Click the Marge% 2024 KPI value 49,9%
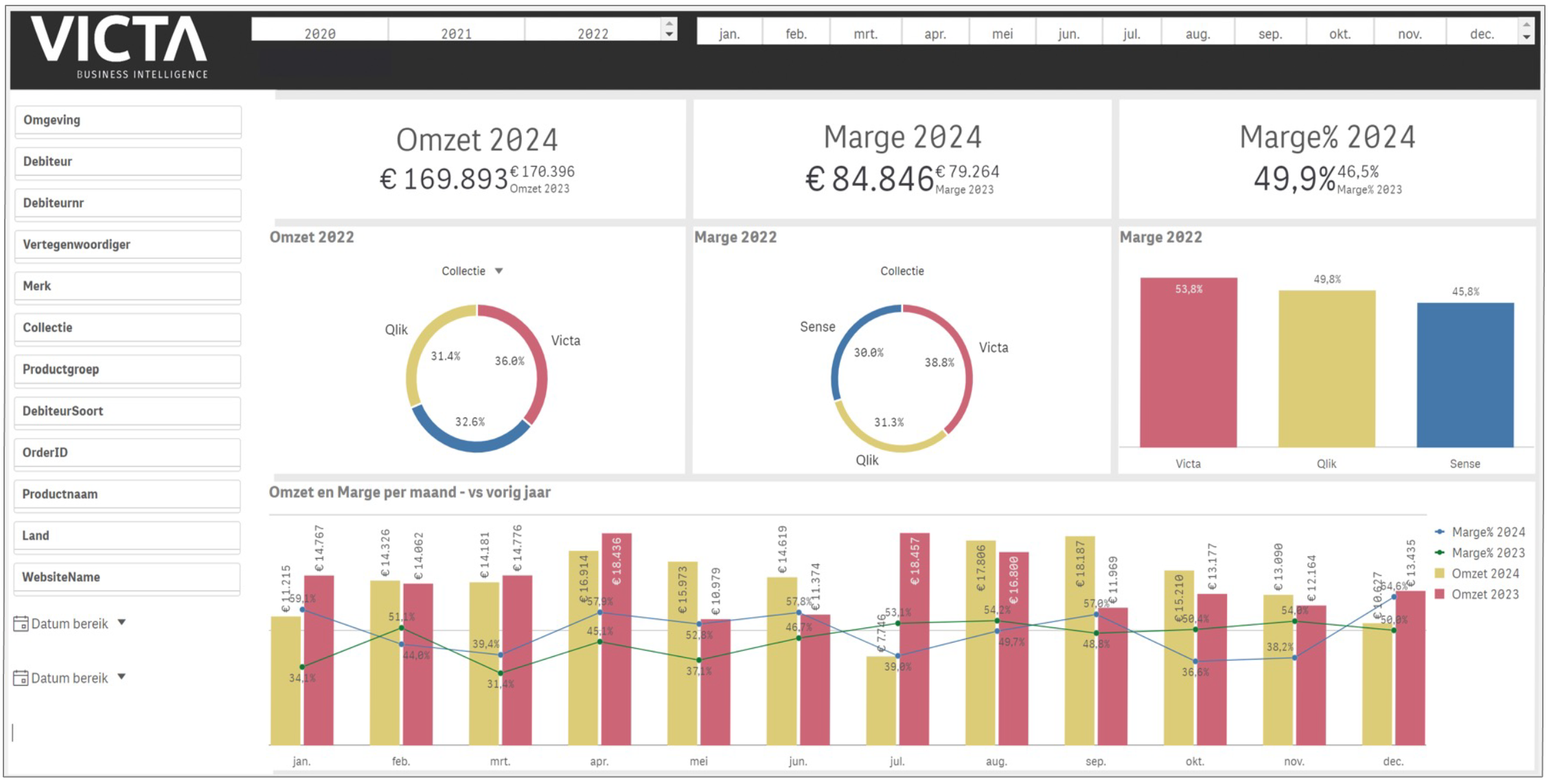 (1294, 179)
